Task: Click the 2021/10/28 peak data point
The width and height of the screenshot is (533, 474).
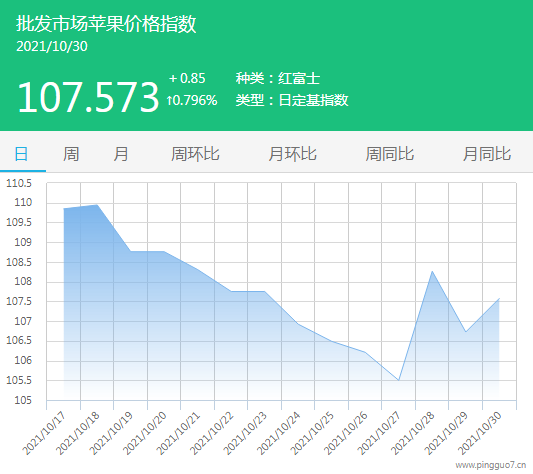Action: [x=432, y=271]
